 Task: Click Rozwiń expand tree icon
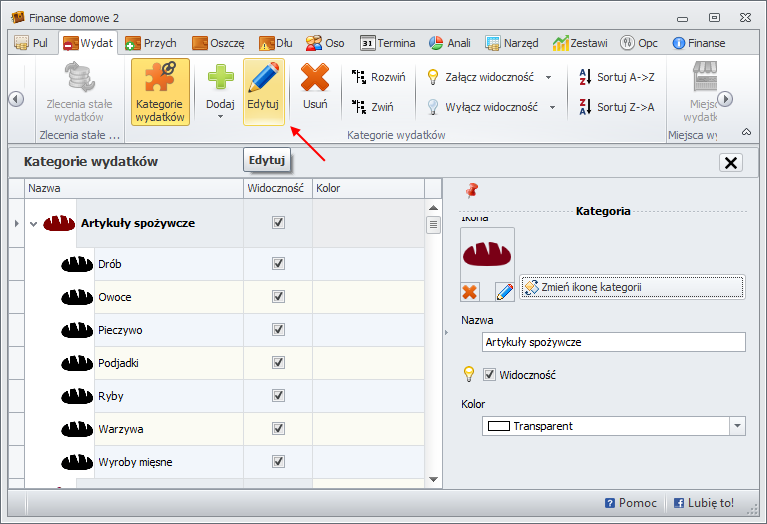360,76
